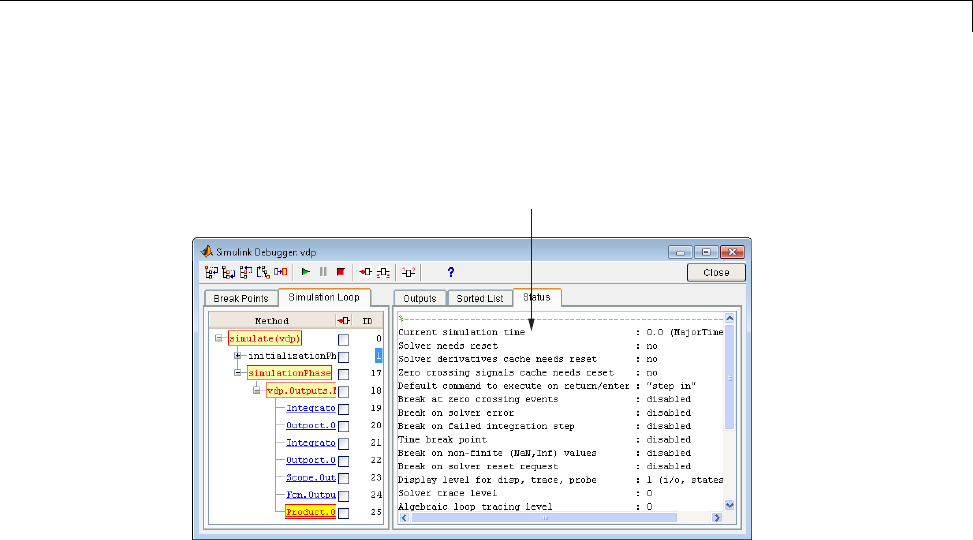This screenshot has width=973, height=540.
Task: Select the Simulation Loop tab
Action: click(324, 297)
